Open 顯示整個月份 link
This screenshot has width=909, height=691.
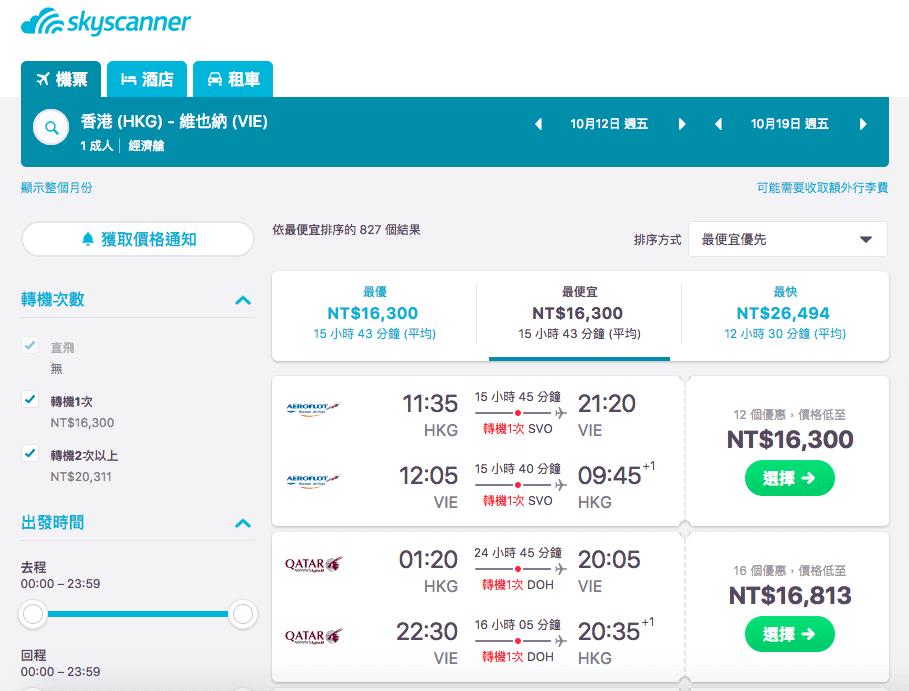coord(56,188)
